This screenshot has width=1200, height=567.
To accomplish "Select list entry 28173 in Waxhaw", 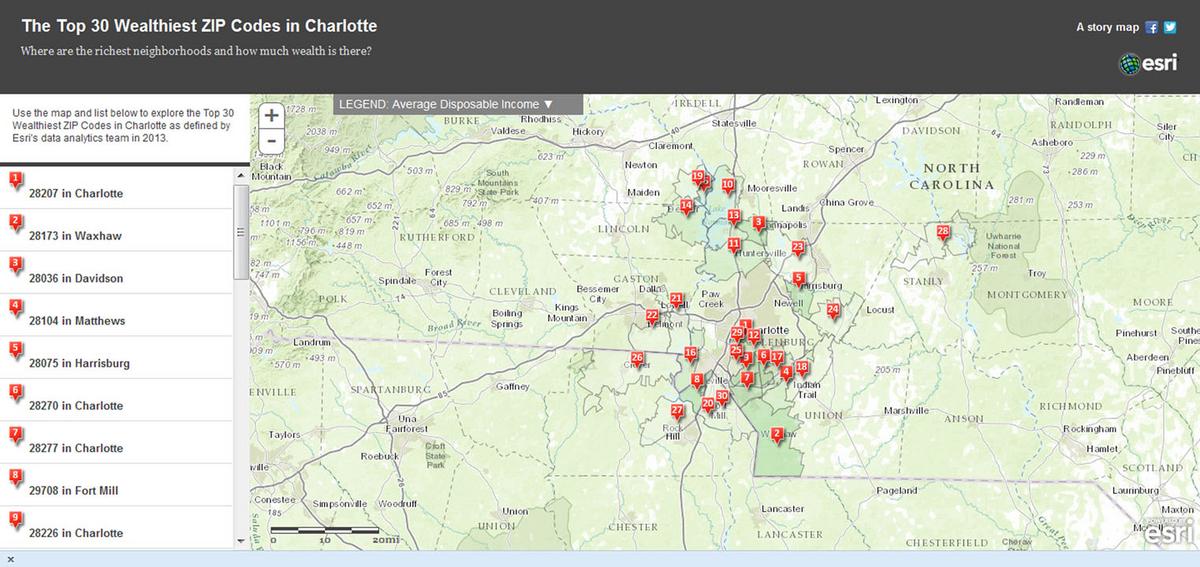I will 117,230.
